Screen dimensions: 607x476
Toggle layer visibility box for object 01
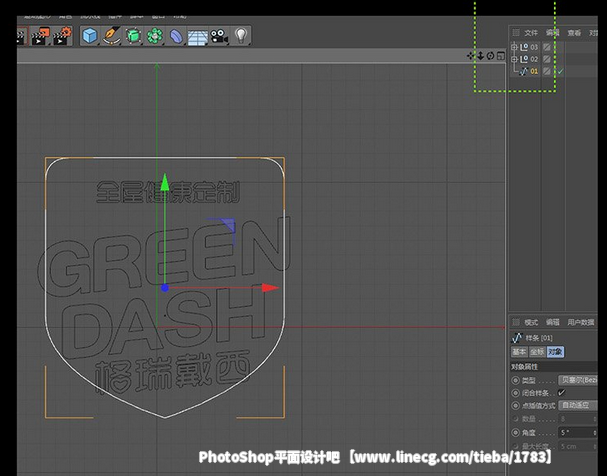547,71
